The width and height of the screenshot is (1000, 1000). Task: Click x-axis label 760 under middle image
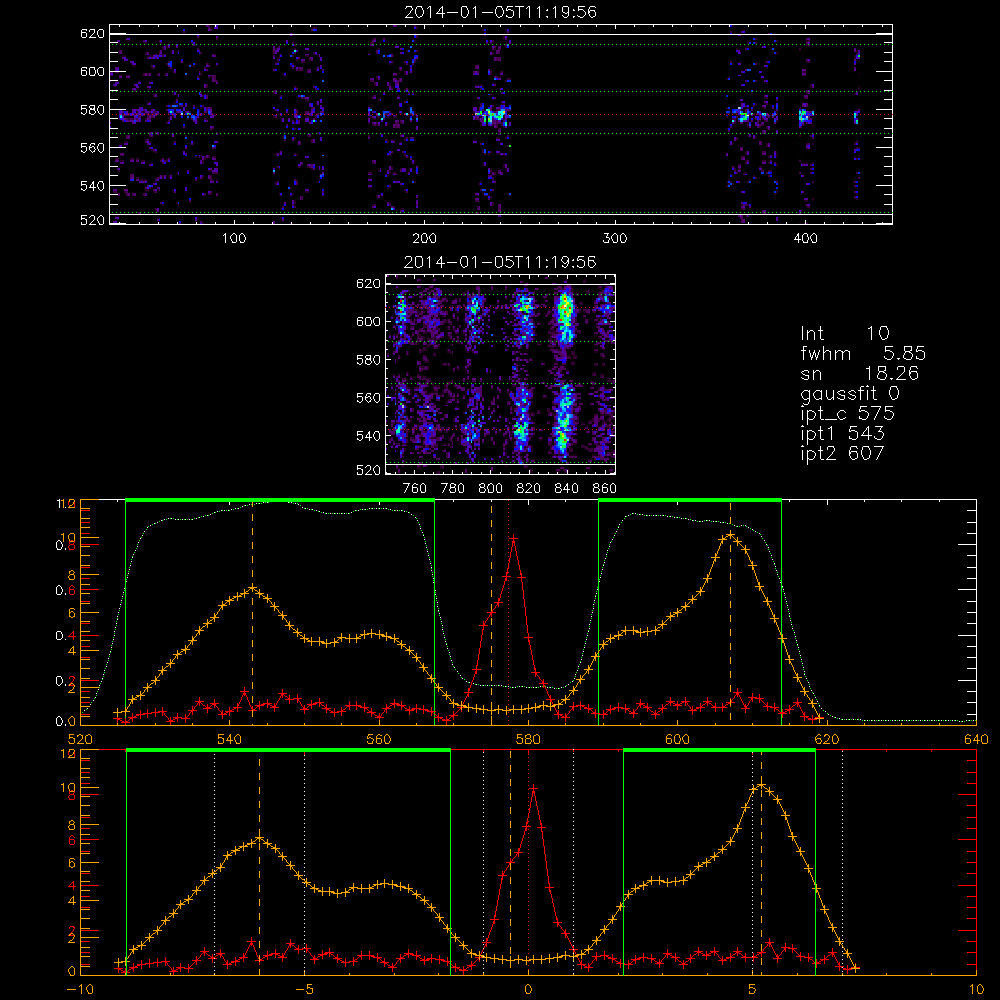click(415, 489)
